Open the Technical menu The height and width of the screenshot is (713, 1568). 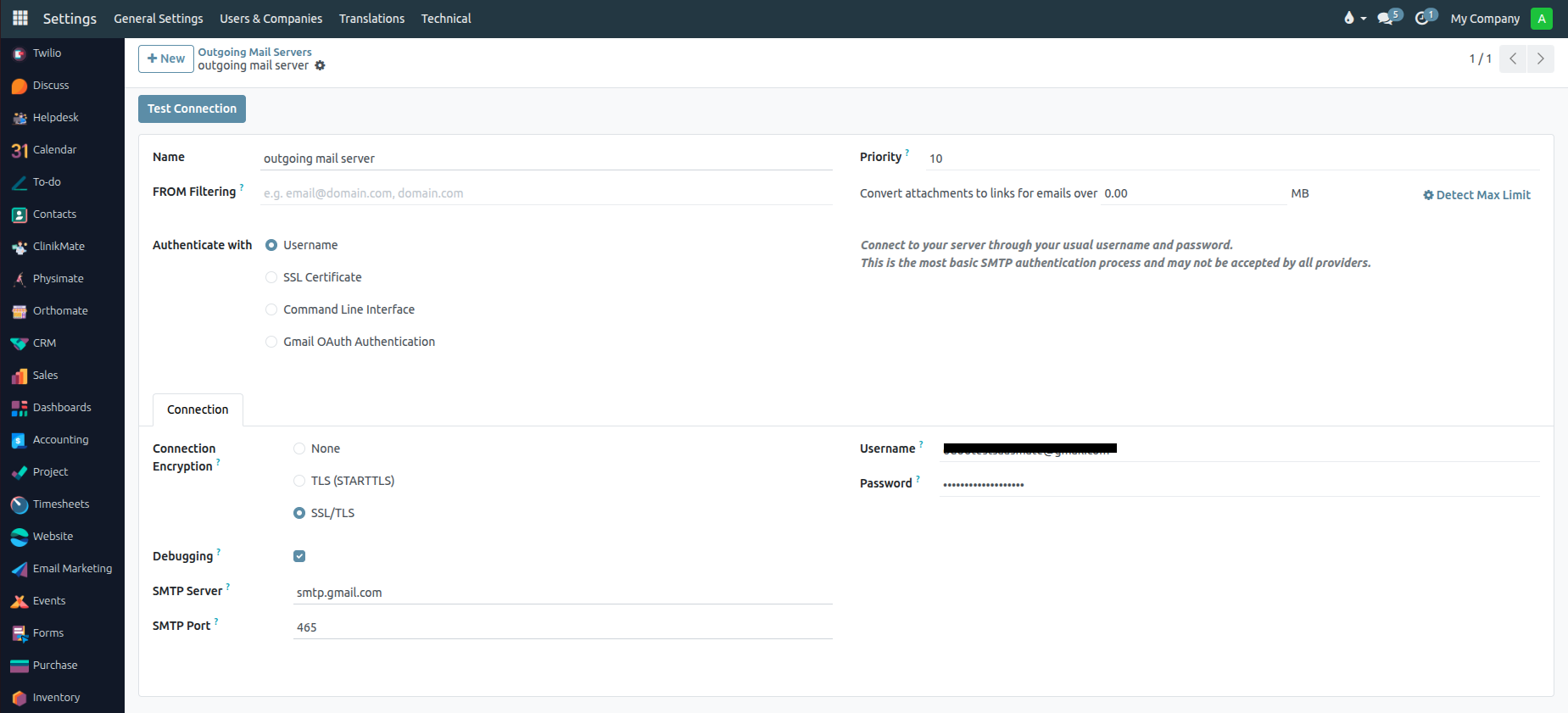pos(445,19)
